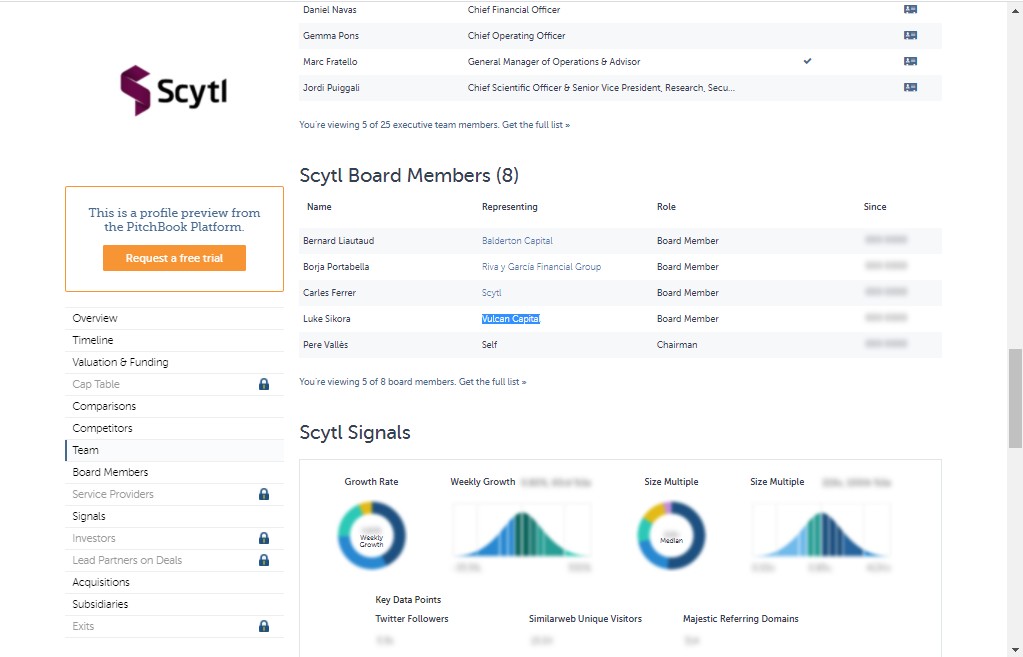Get the full list of board members
The image size is (1023, 657).
pyautogui.click(x=493, y=382)
